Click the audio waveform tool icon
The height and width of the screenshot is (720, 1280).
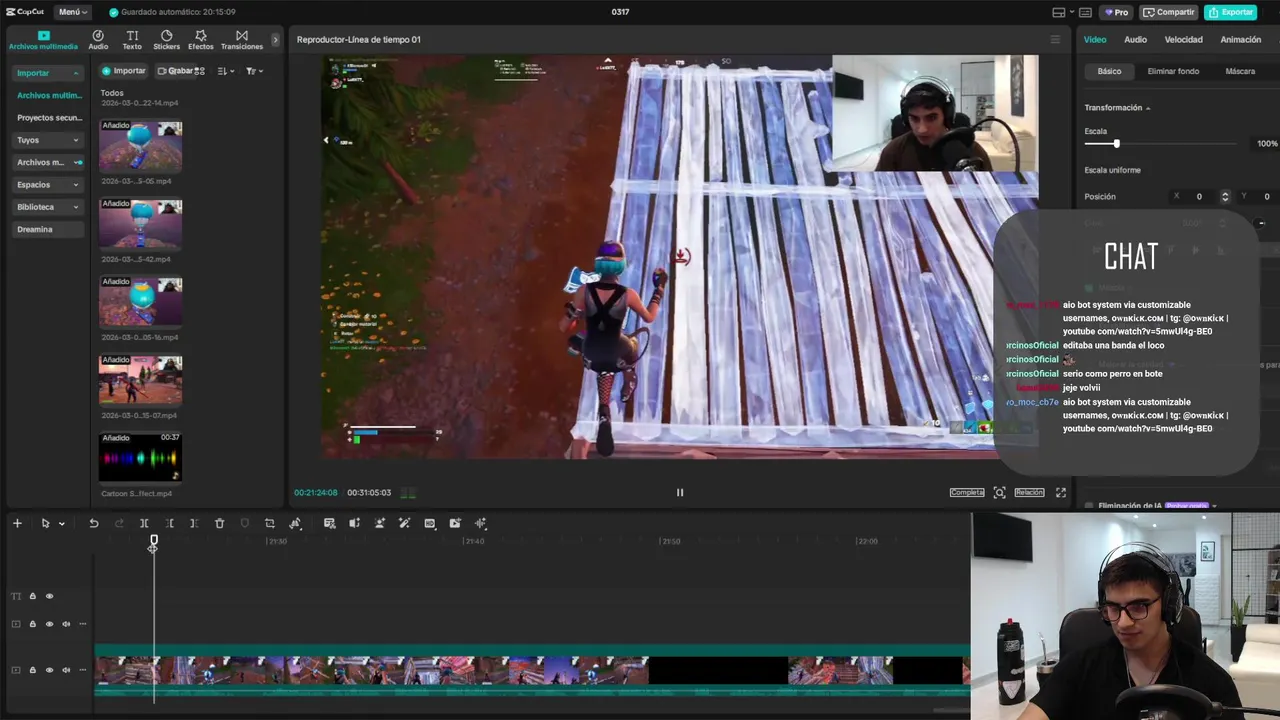(x=480, y=523)
